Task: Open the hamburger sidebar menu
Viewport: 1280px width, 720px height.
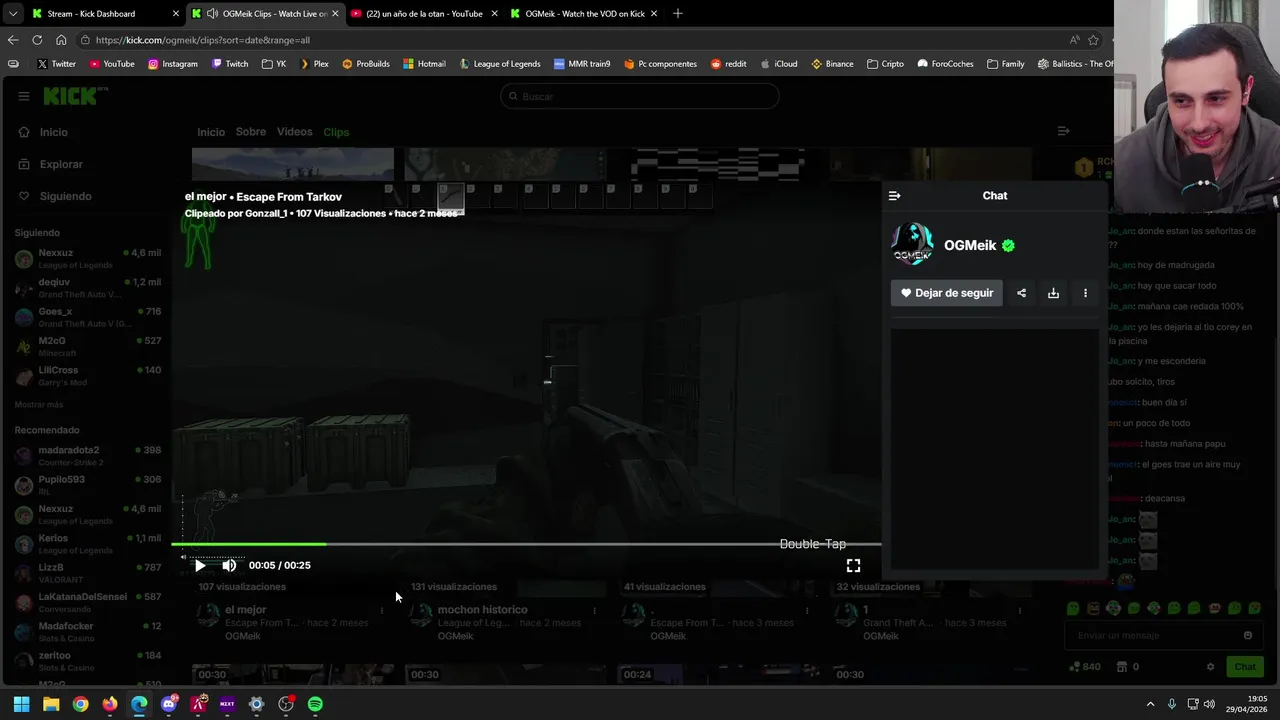Action: 23,96
